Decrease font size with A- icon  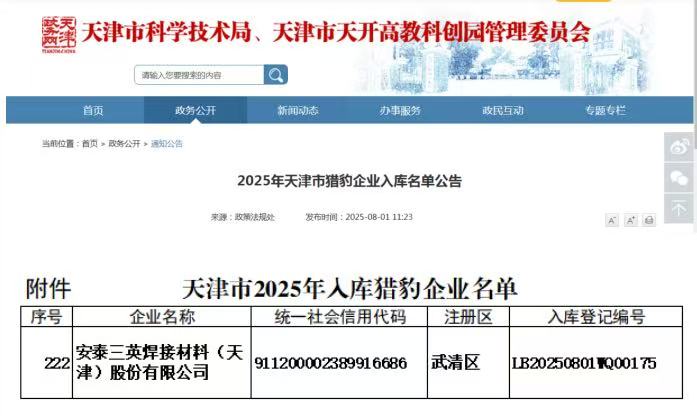click(x=612, y=220)
